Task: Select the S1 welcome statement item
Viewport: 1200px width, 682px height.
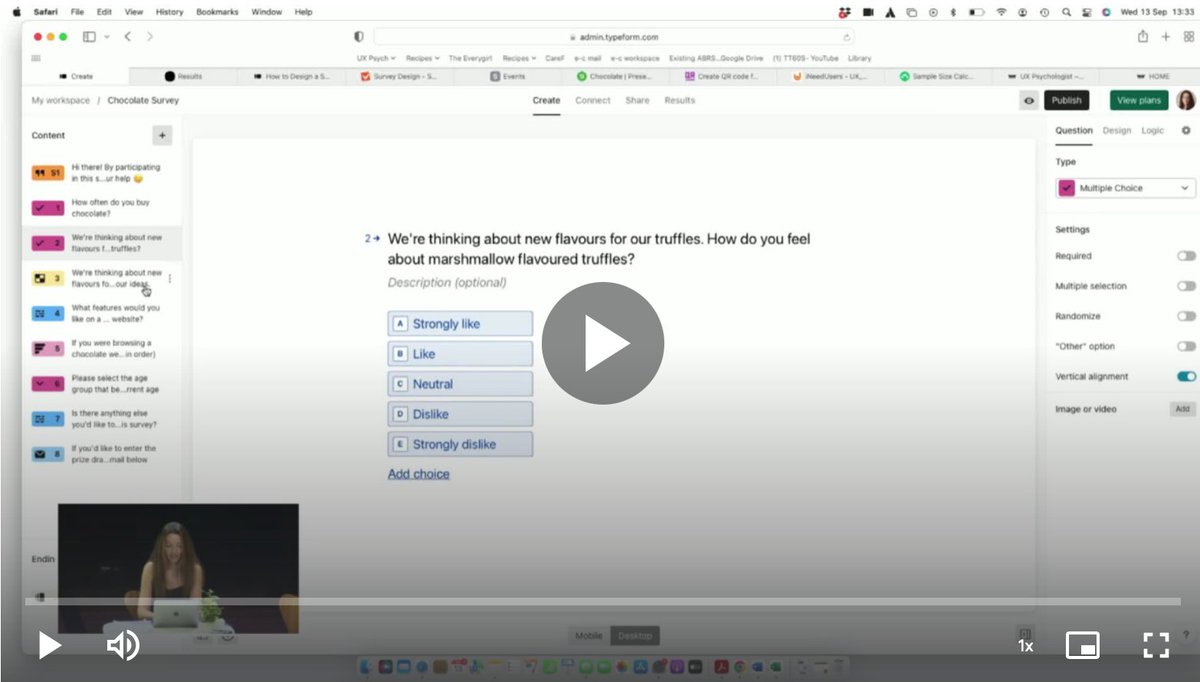Action: click(x=102, y=173)
